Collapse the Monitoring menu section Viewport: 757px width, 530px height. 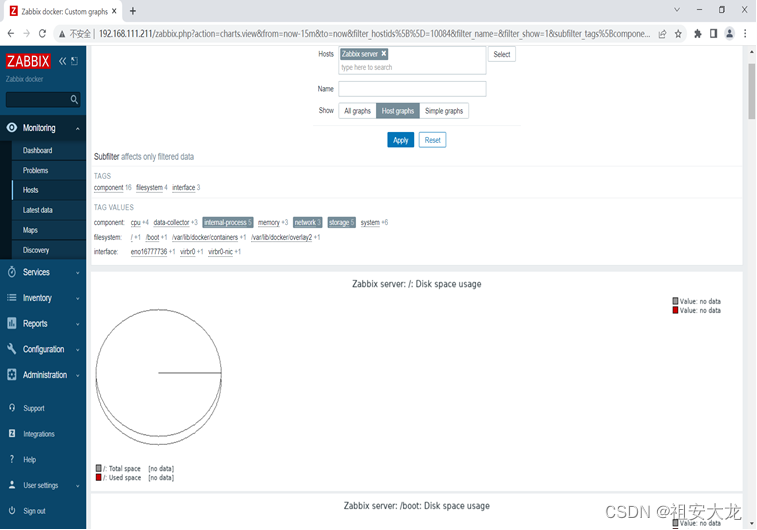tap(77, 128)
